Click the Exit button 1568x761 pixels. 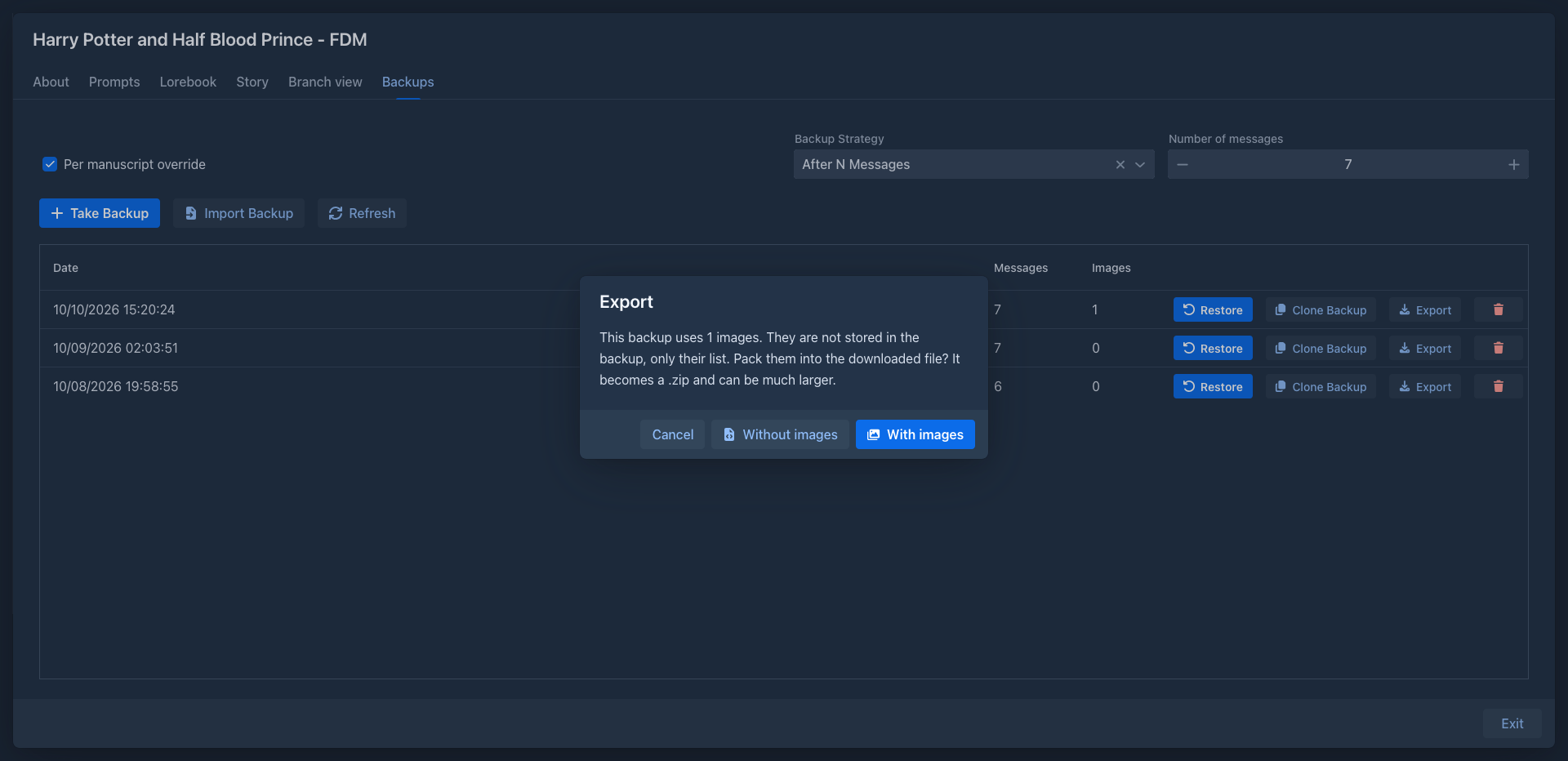click(1512, 723)
